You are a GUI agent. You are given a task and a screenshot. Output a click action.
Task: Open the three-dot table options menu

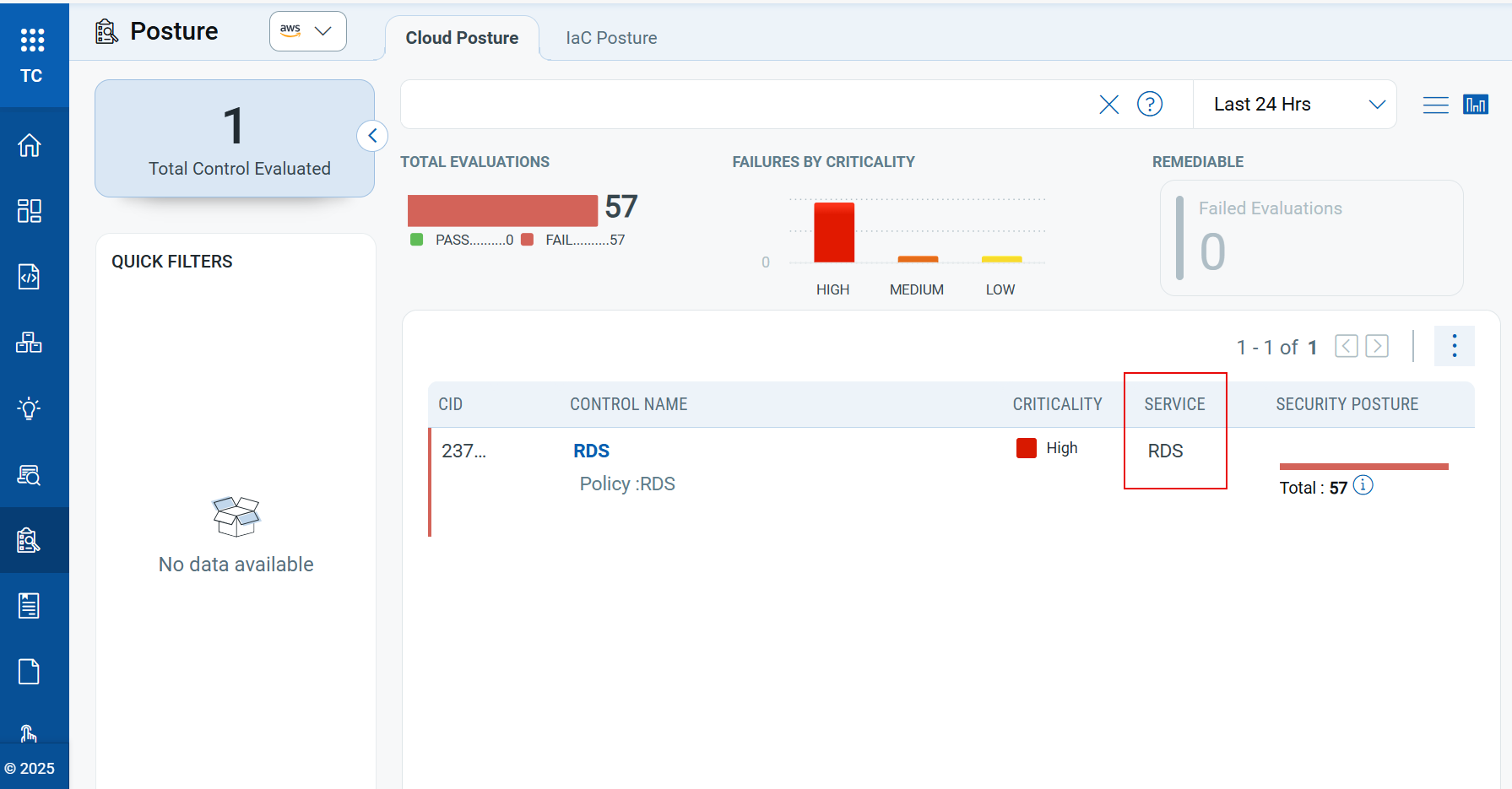1454,346
